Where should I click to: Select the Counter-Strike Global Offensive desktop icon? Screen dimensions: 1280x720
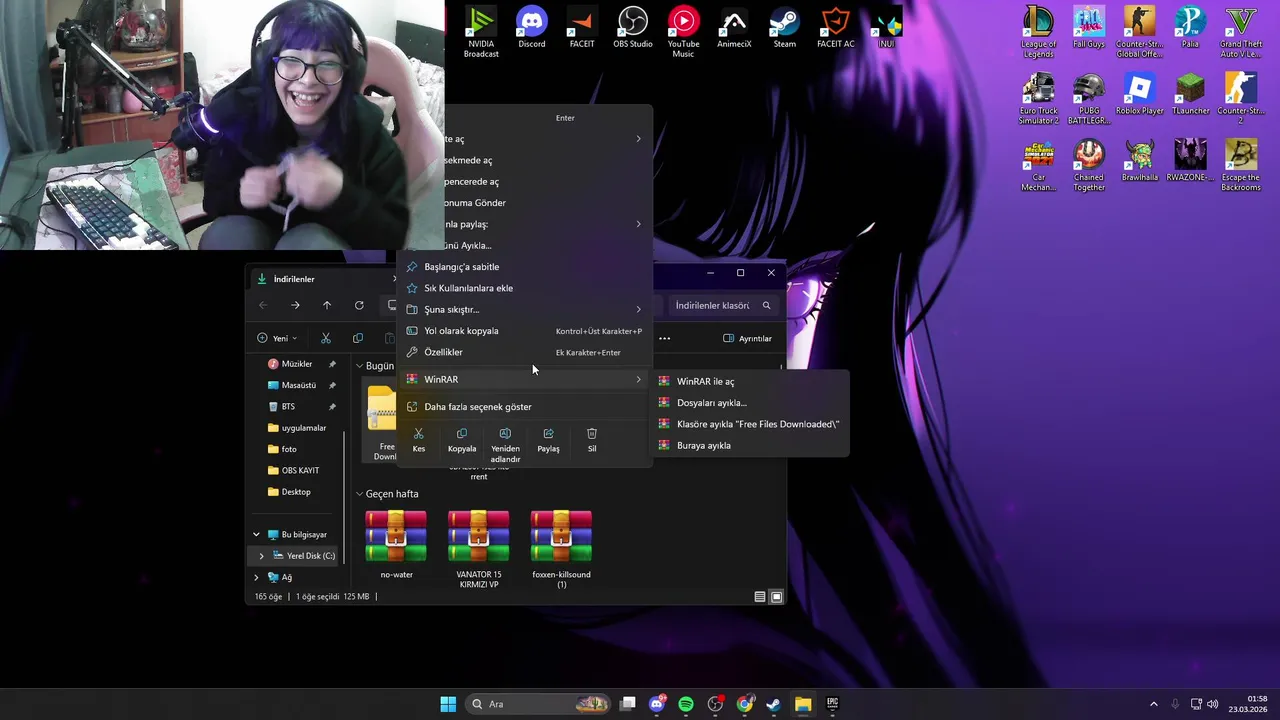click(x=1139, y=32)
